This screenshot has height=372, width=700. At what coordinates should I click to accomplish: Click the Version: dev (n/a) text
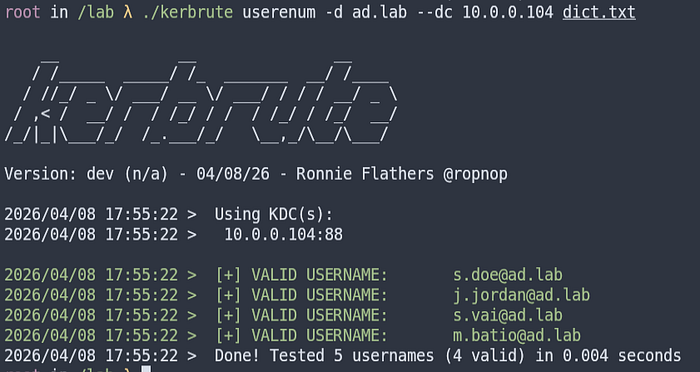(x=86, y=174)
